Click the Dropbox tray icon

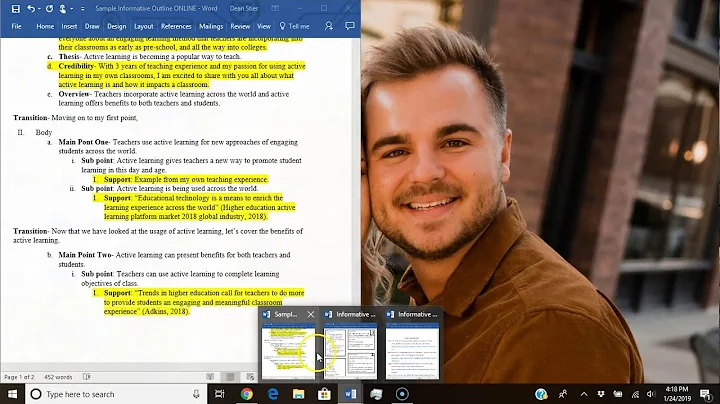601,394
